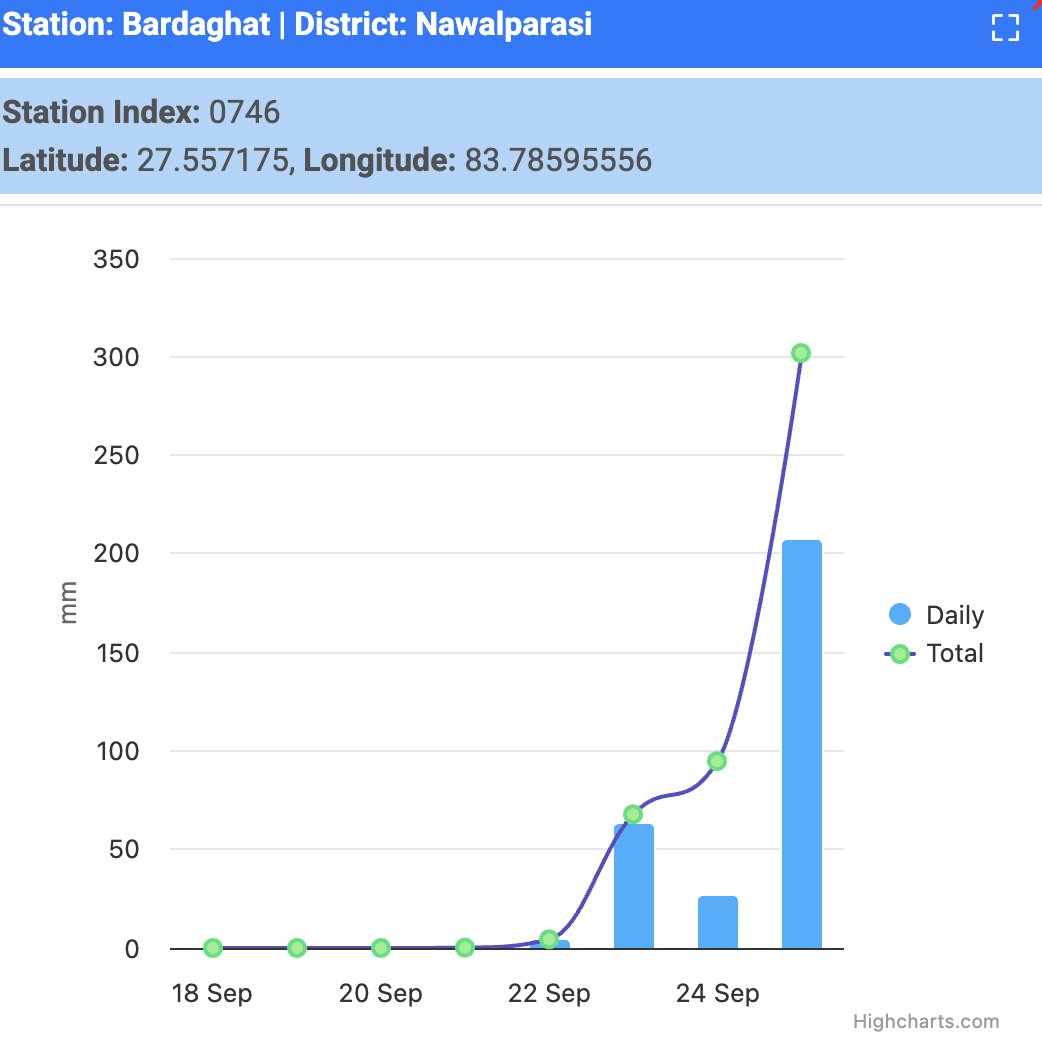1042x1048 pixels.
Task: Click the Latitude 27.557175 value
Action: pos(213,160)
